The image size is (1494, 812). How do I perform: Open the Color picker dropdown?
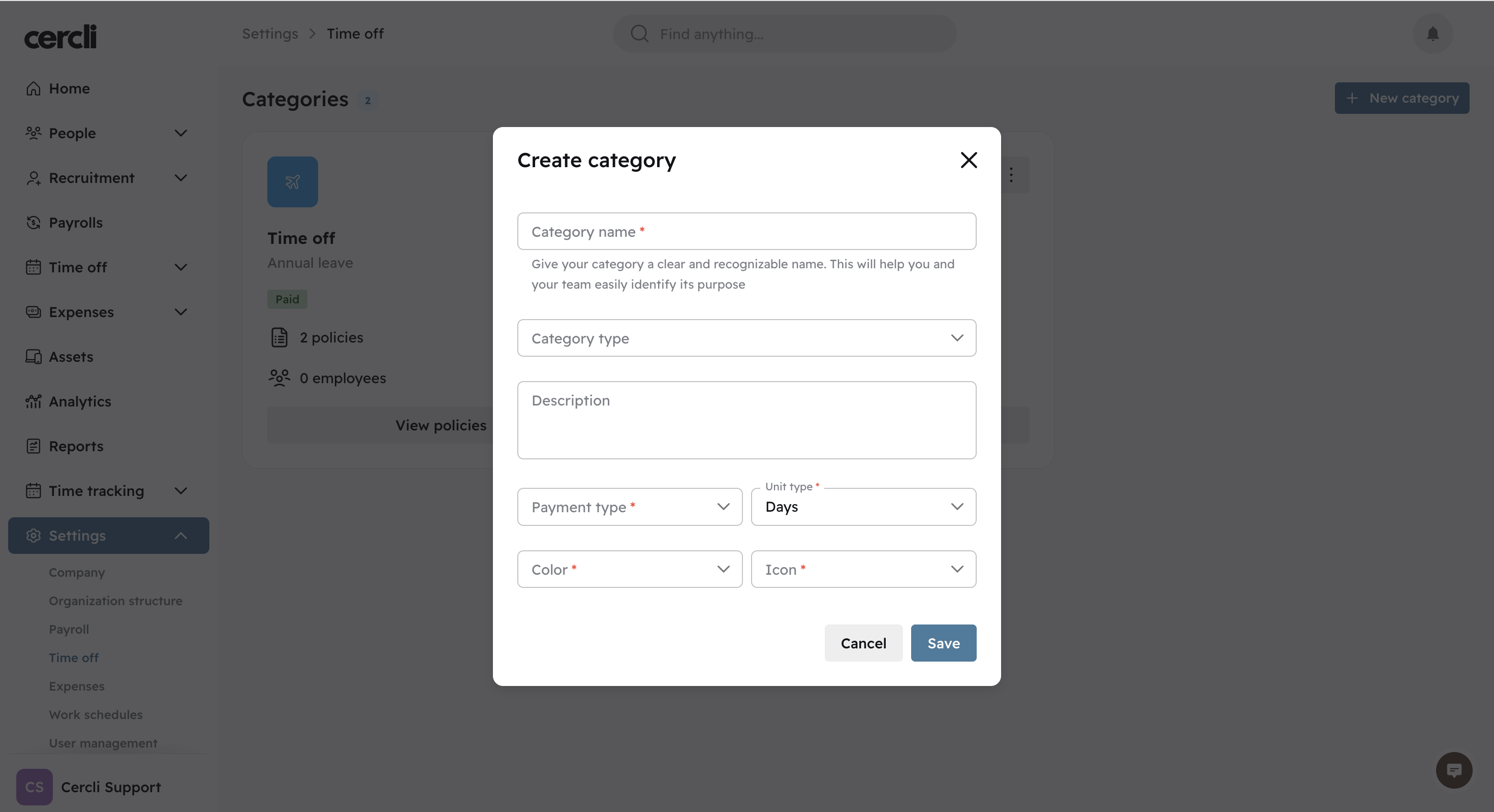[629, 570]
